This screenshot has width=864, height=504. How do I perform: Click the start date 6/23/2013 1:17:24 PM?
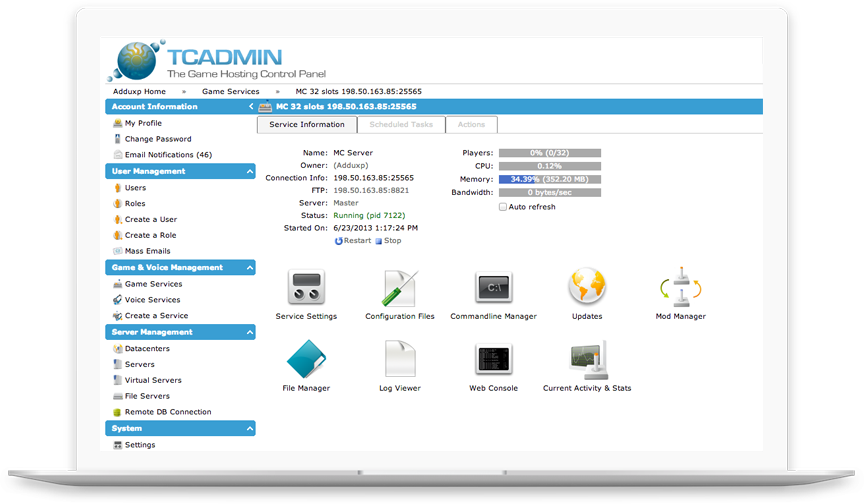[x=376, y=228]
